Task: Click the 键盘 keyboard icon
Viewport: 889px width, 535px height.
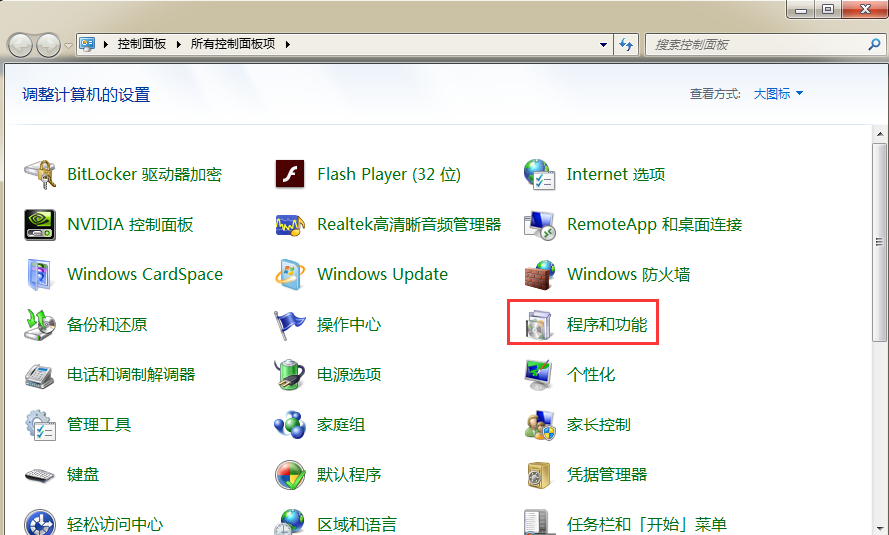Action: click(x=40, y=475)
